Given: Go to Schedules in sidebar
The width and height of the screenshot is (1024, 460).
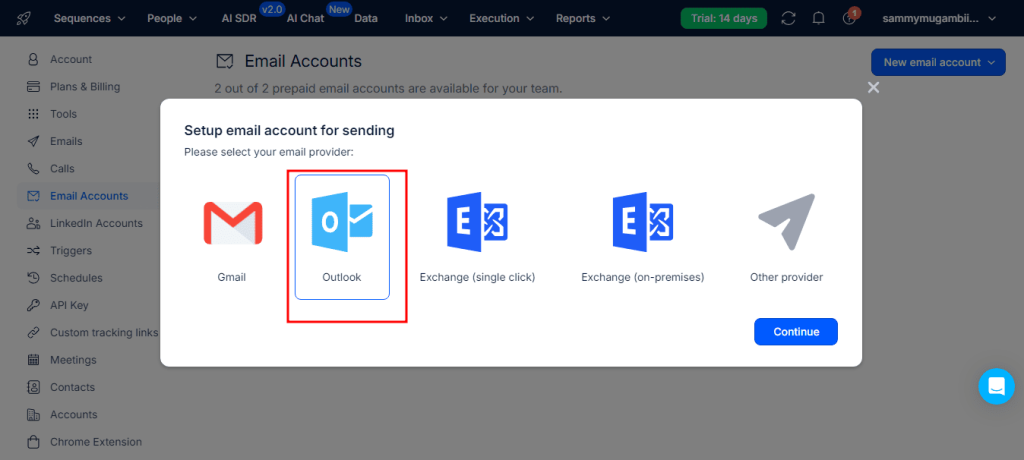Looking at the screenshot, I should [x=76, y=278].
